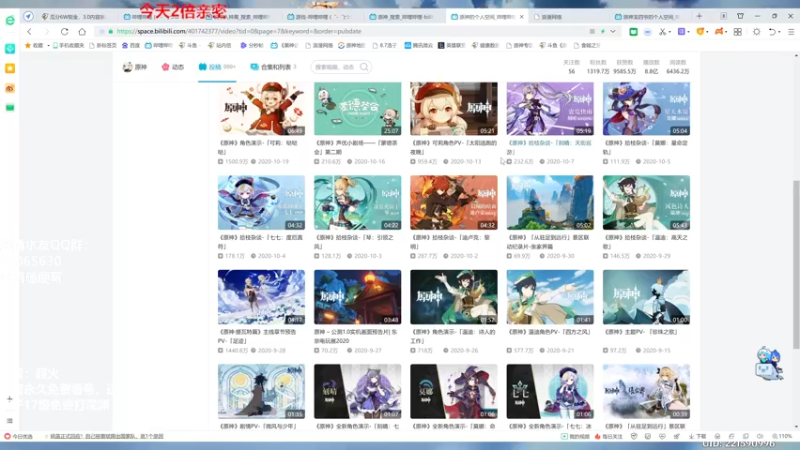Open the yellow star favorites sidebar icon
Screen dimensions: 800x450
[x=10, y=68]
